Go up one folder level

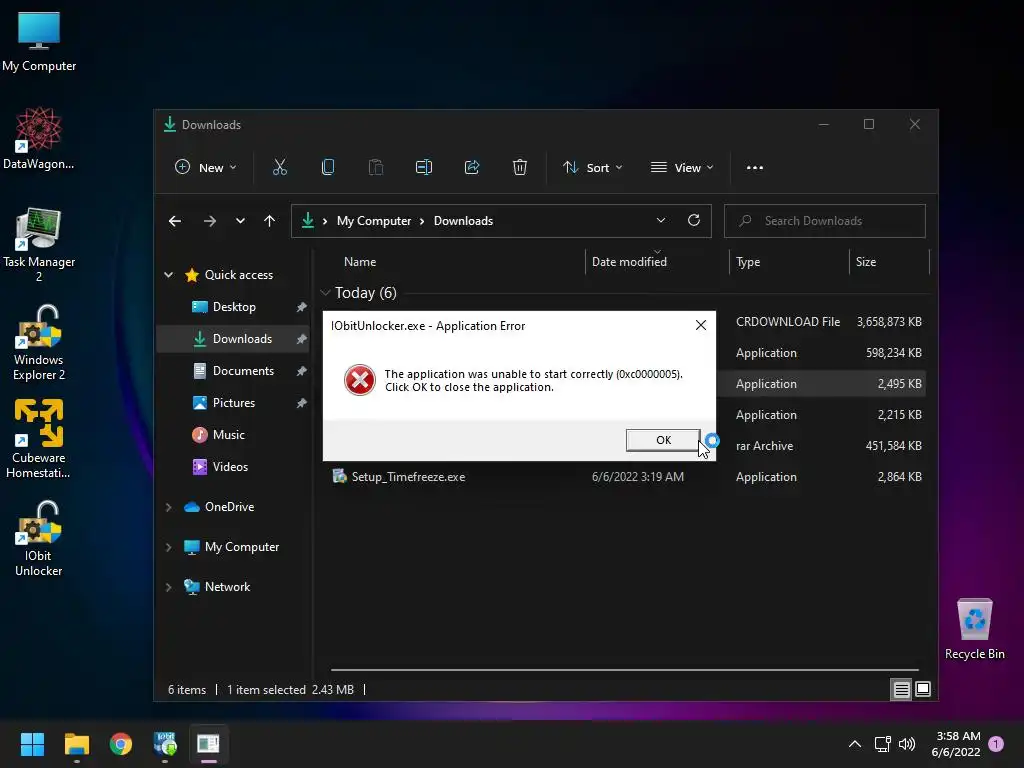coord(269,221)
